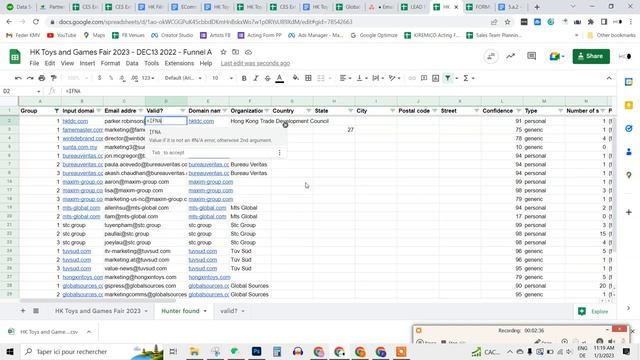Open vertical align dropdown
The image size is (640, 360).
[362, 78]
